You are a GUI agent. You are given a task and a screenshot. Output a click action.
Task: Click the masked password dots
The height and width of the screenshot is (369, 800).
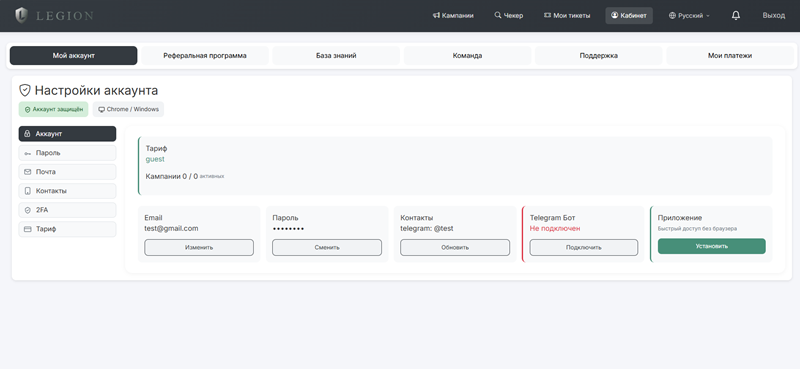coord(288,229)
